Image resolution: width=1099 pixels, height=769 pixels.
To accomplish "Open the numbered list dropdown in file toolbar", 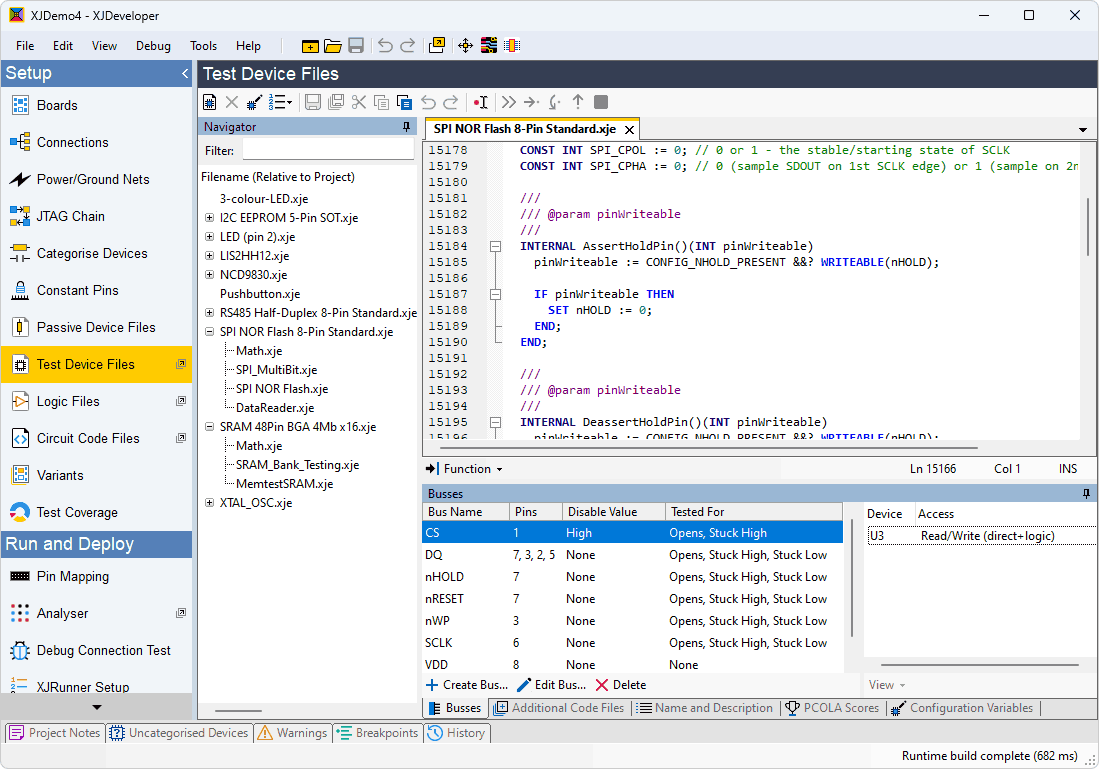I will 280,102.
